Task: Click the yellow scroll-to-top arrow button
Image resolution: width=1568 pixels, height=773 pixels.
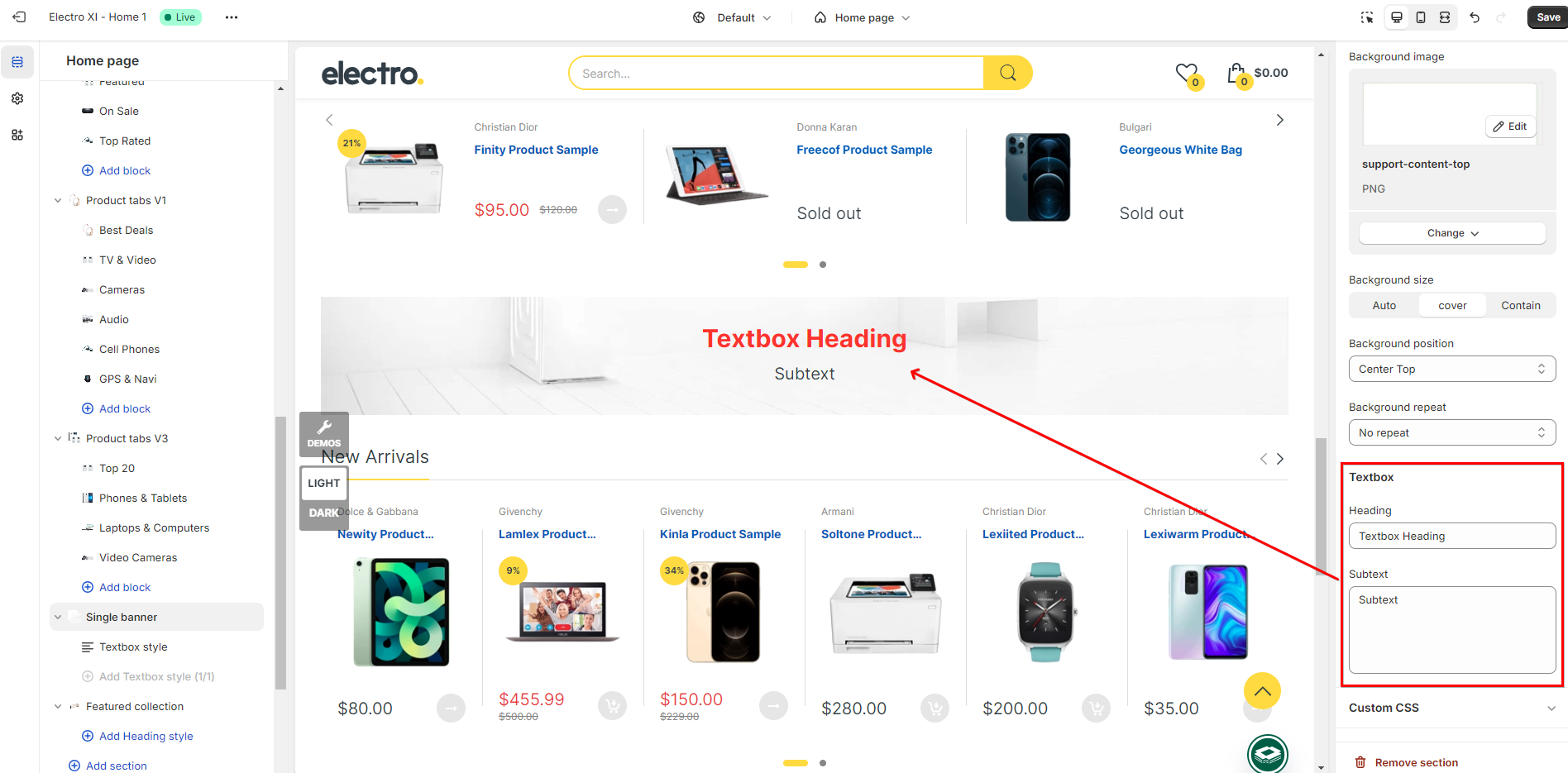Action: [1262, 691]
